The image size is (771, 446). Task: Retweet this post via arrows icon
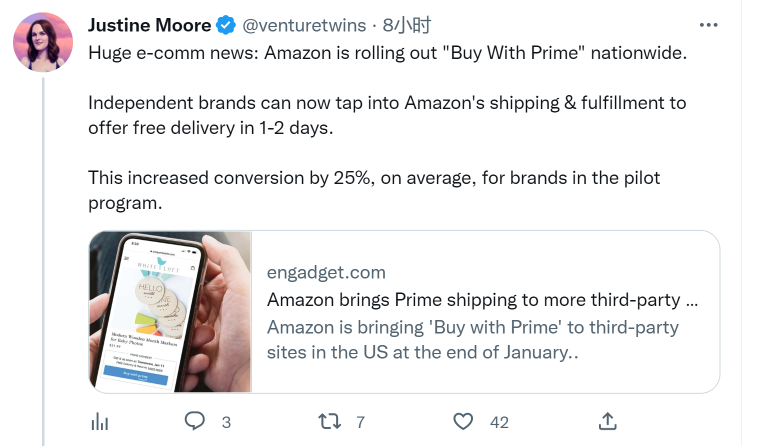coord(329,421)
